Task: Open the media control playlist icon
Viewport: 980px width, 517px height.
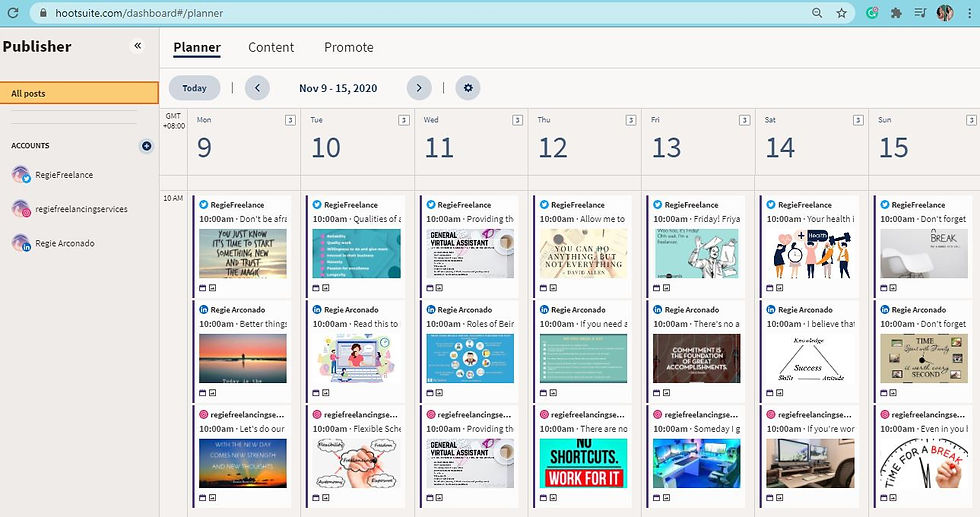Action: point(920,13)
